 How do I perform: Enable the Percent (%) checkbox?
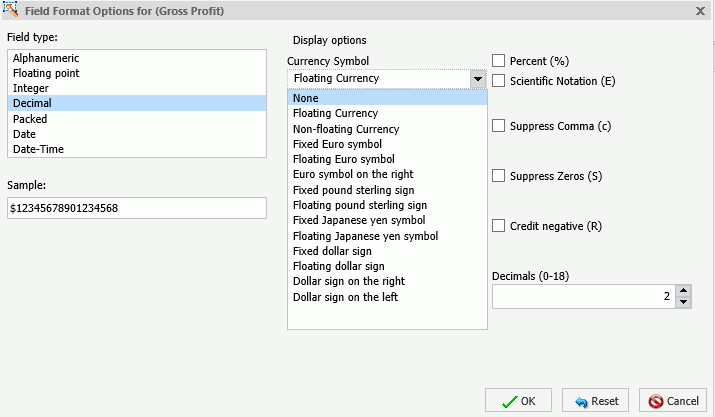(498, 61)
